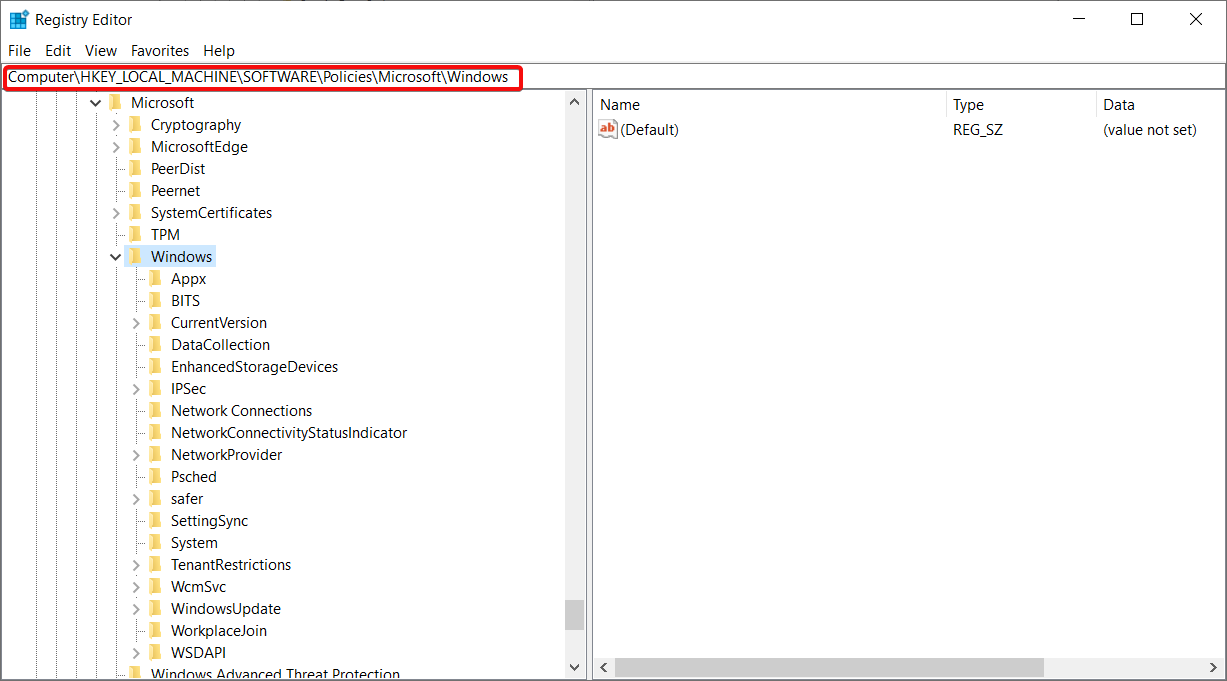Click the Appx folder icon
The height and width of the screenshot is (681, 1227).
point(155,278)
